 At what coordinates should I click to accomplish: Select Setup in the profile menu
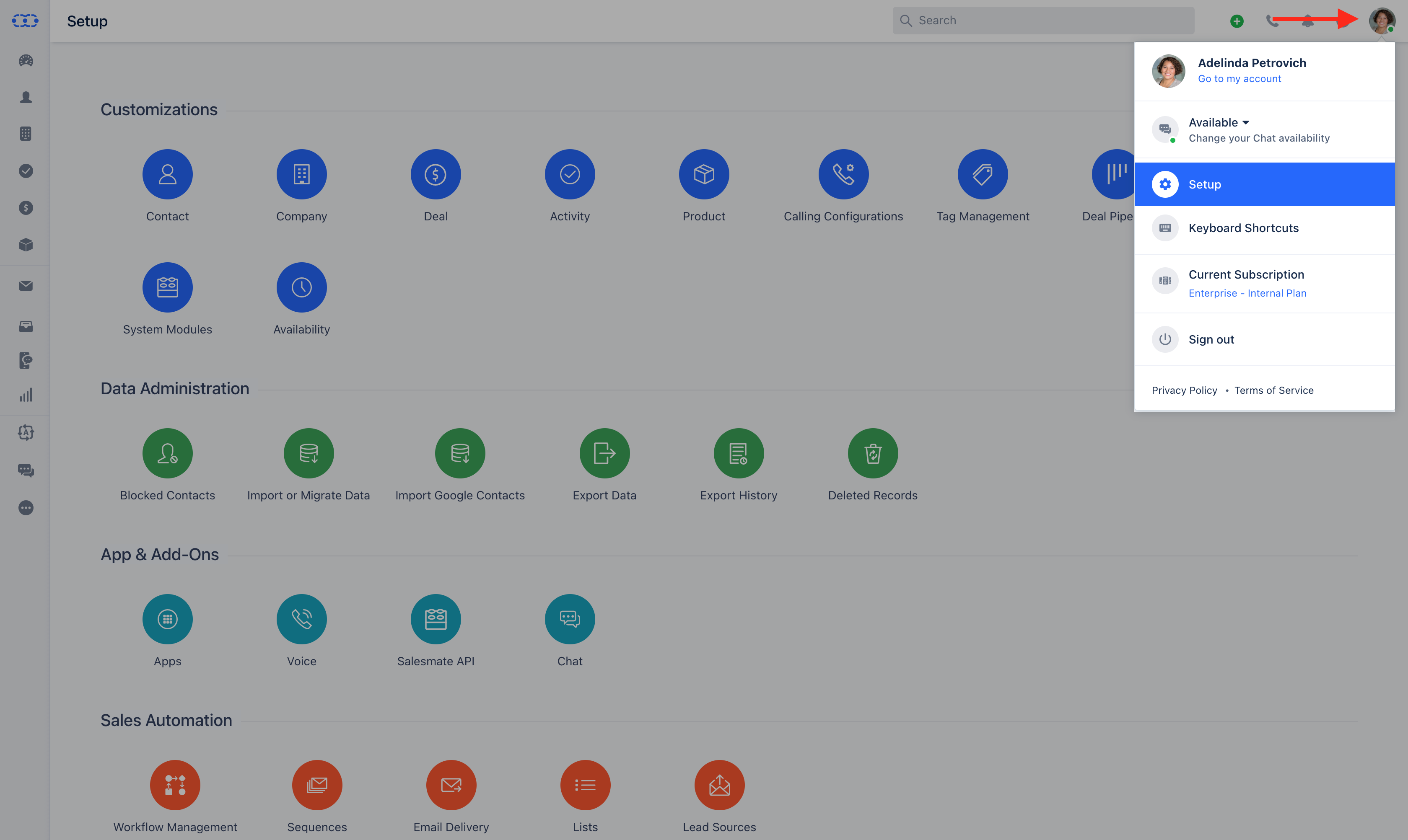pos(1265,184)
